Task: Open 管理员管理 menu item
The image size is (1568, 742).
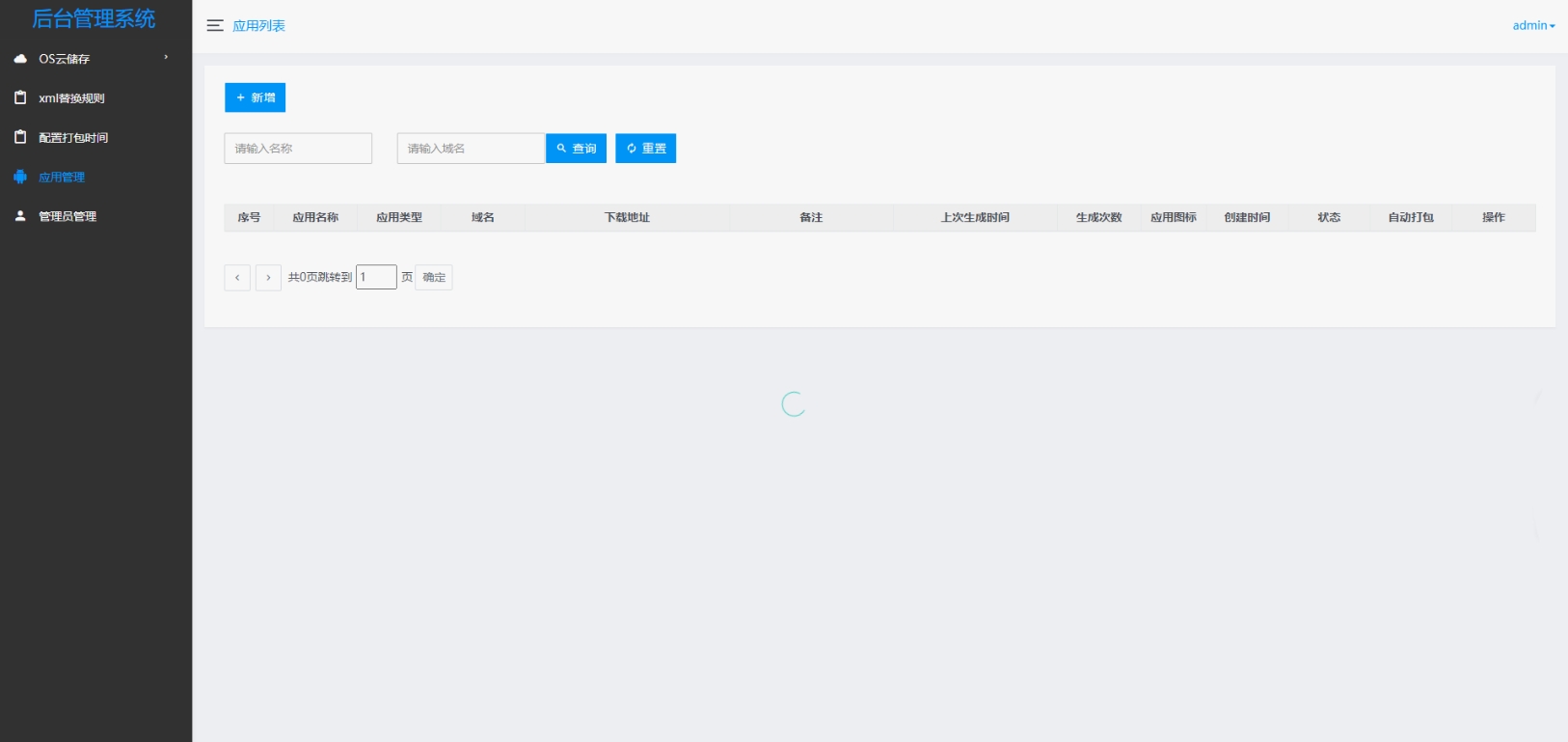Action: click(x=96, y=216)
